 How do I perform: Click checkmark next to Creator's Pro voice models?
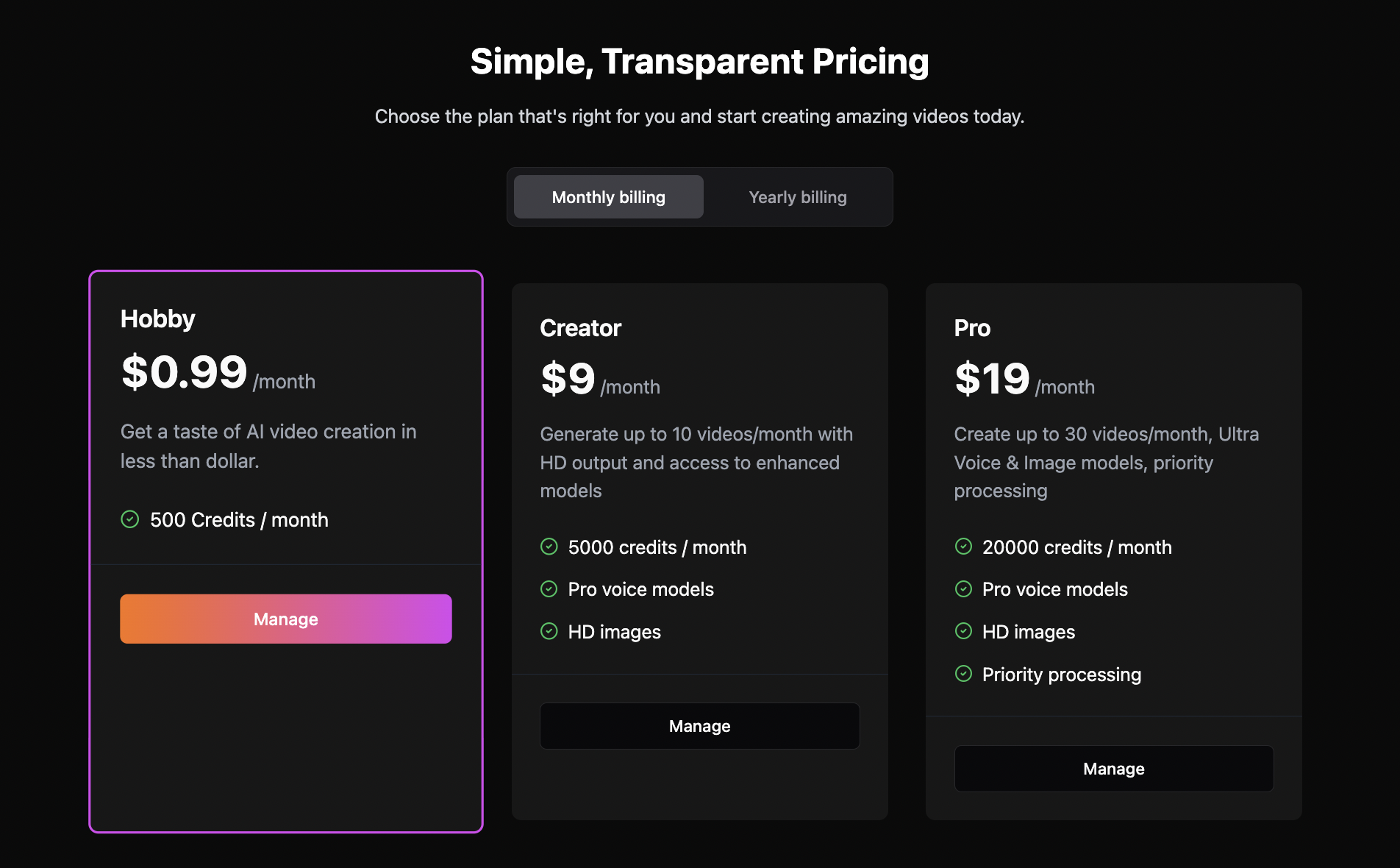click(549, 588)
